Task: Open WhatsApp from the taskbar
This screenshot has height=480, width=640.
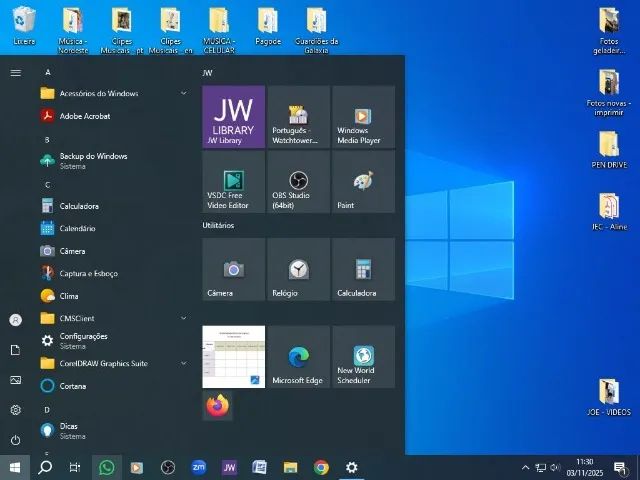Action: coord(107,467)
